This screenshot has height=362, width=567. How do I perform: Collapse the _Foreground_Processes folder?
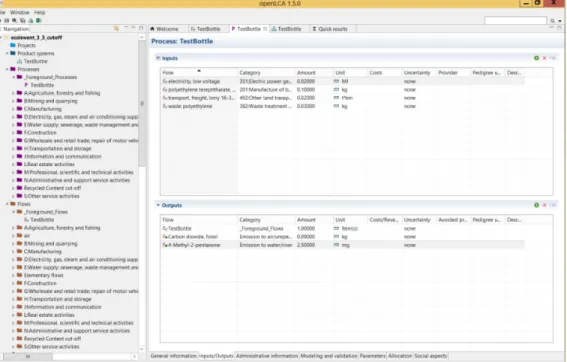13,77
